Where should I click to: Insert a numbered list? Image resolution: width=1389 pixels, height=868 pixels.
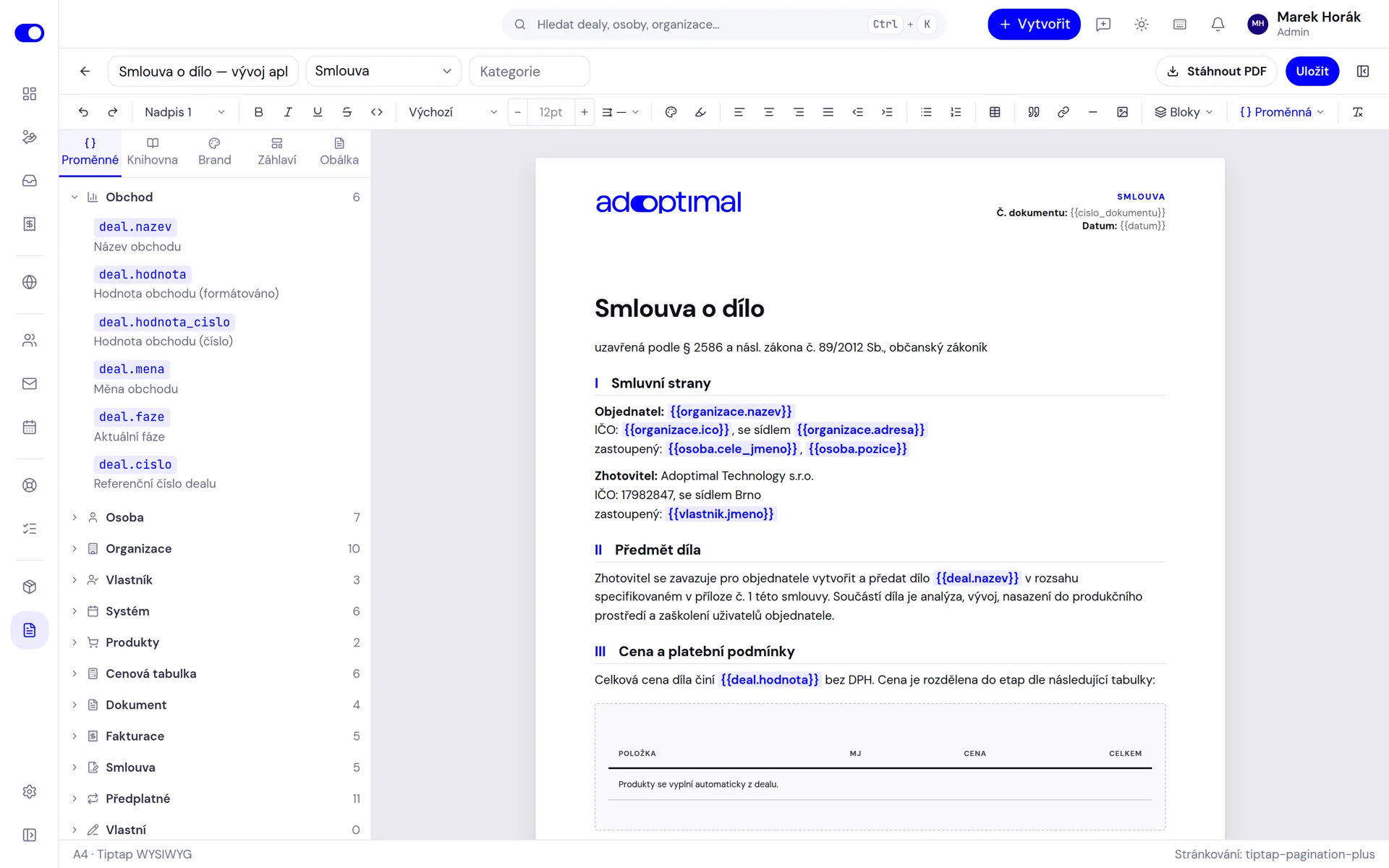[x=956, y=112]
